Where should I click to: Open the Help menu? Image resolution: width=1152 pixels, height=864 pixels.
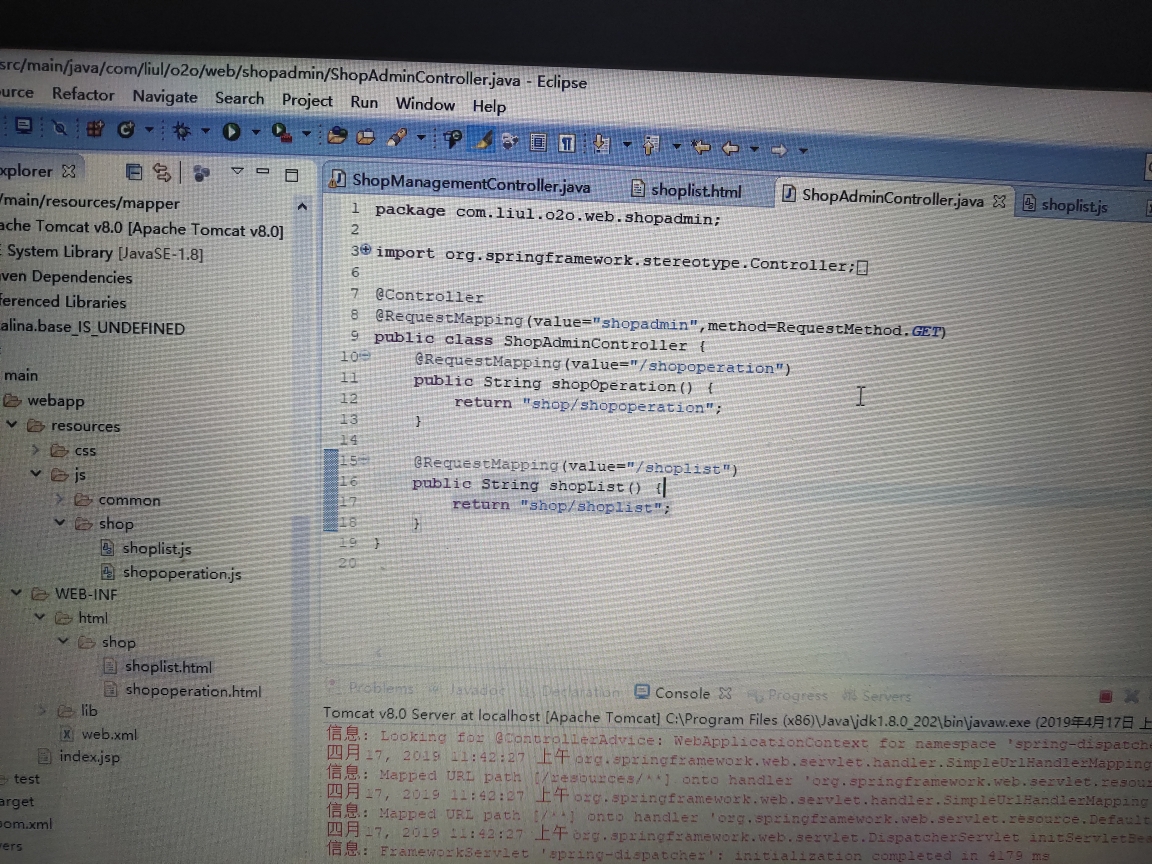click(x=489, y=107)
